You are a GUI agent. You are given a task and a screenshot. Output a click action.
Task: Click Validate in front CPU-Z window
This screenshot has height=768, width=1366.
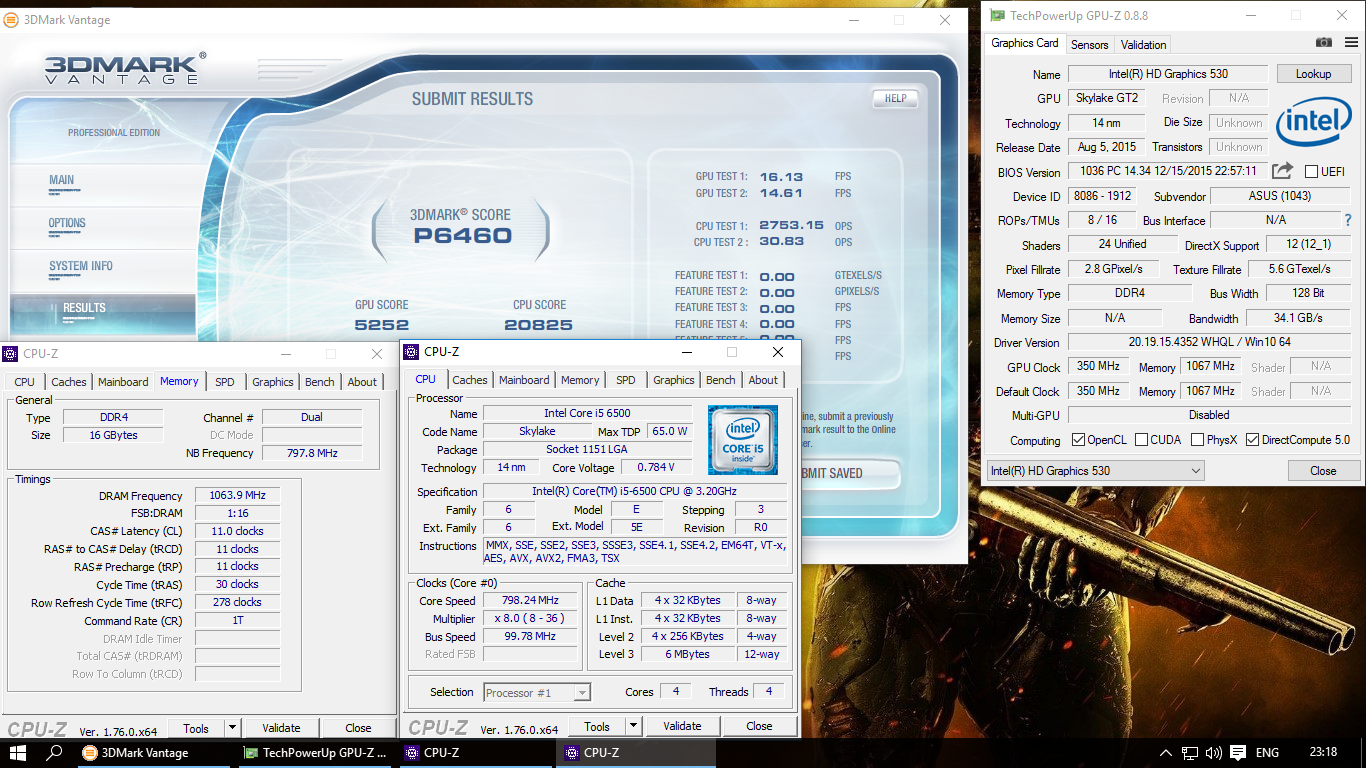click(682, 727)
